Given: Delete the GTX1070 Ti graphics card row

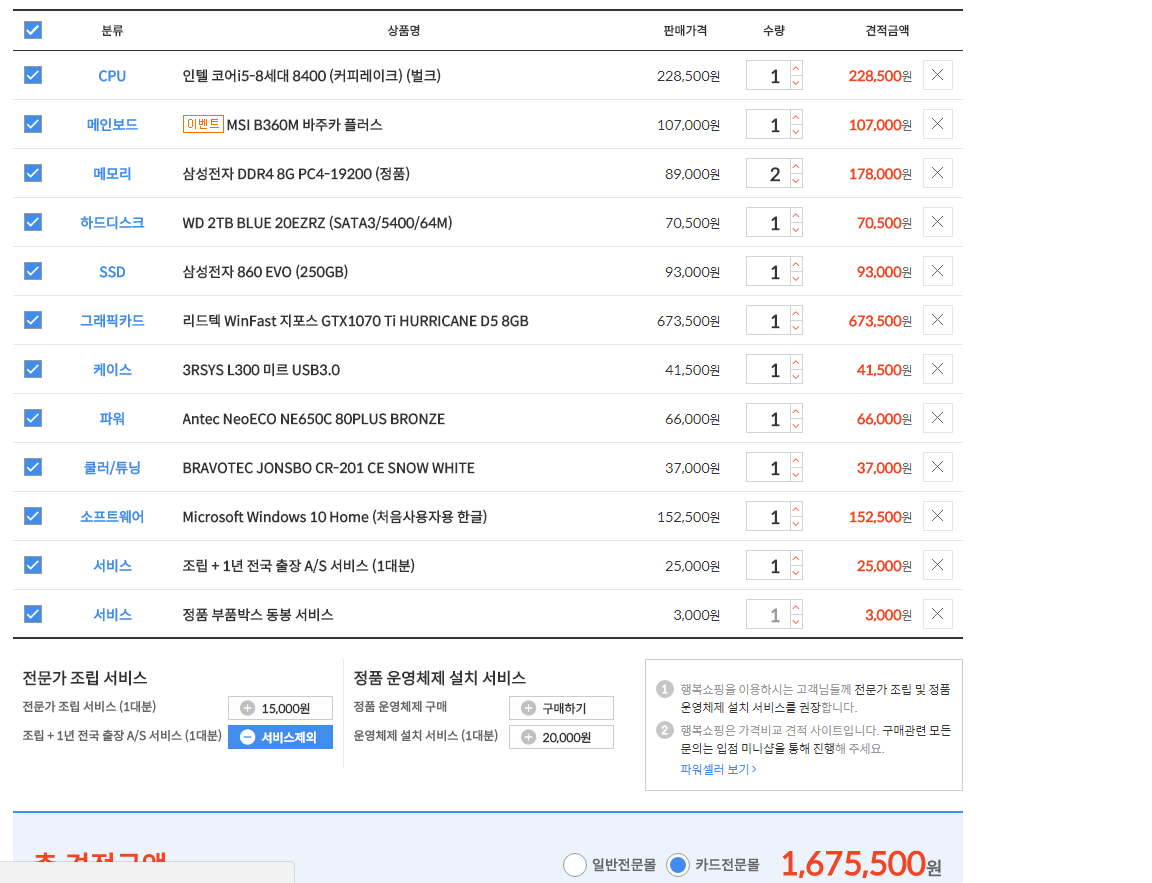Looking at the screenshot, I should (937, 320).
